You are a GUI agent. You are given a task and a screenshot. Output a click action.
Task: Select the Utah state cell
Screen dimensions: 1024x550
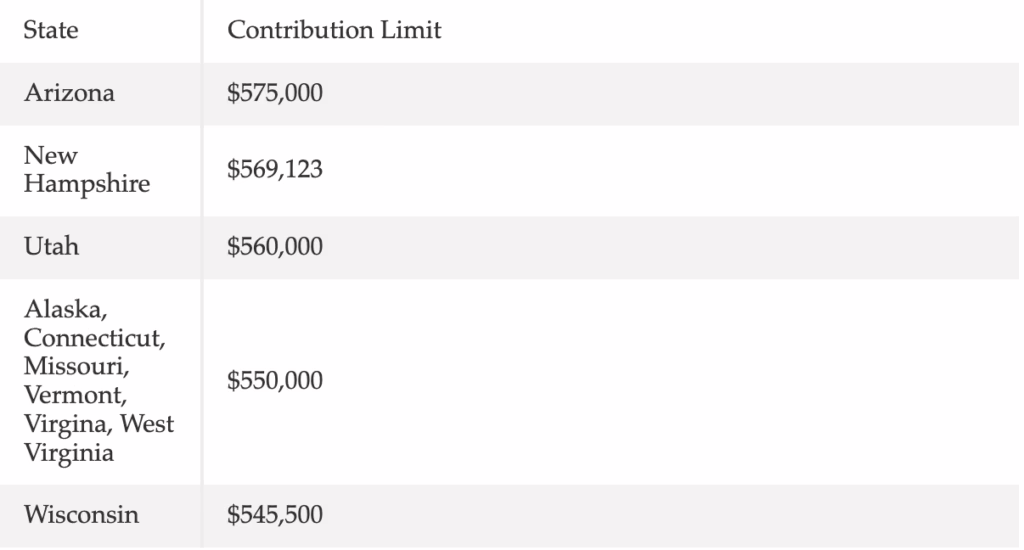[51, 247]
